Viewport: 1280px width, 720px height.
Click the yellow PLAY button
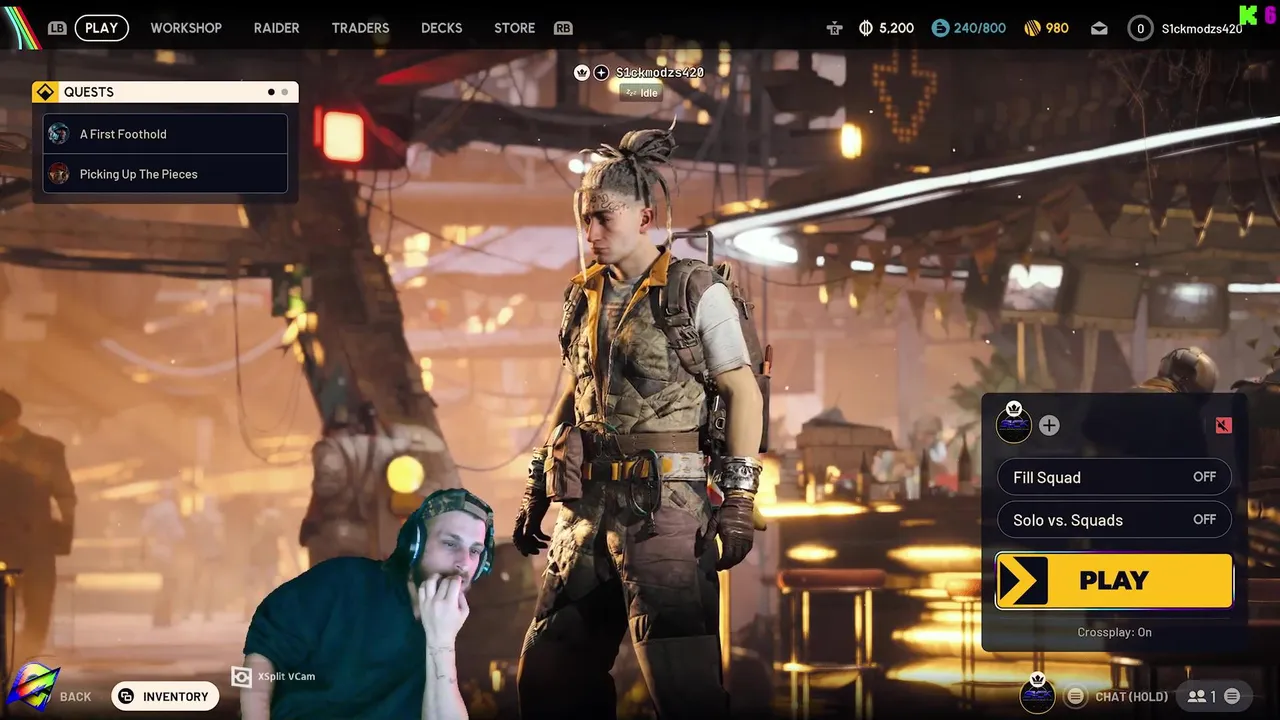(x=1114, y=580)
